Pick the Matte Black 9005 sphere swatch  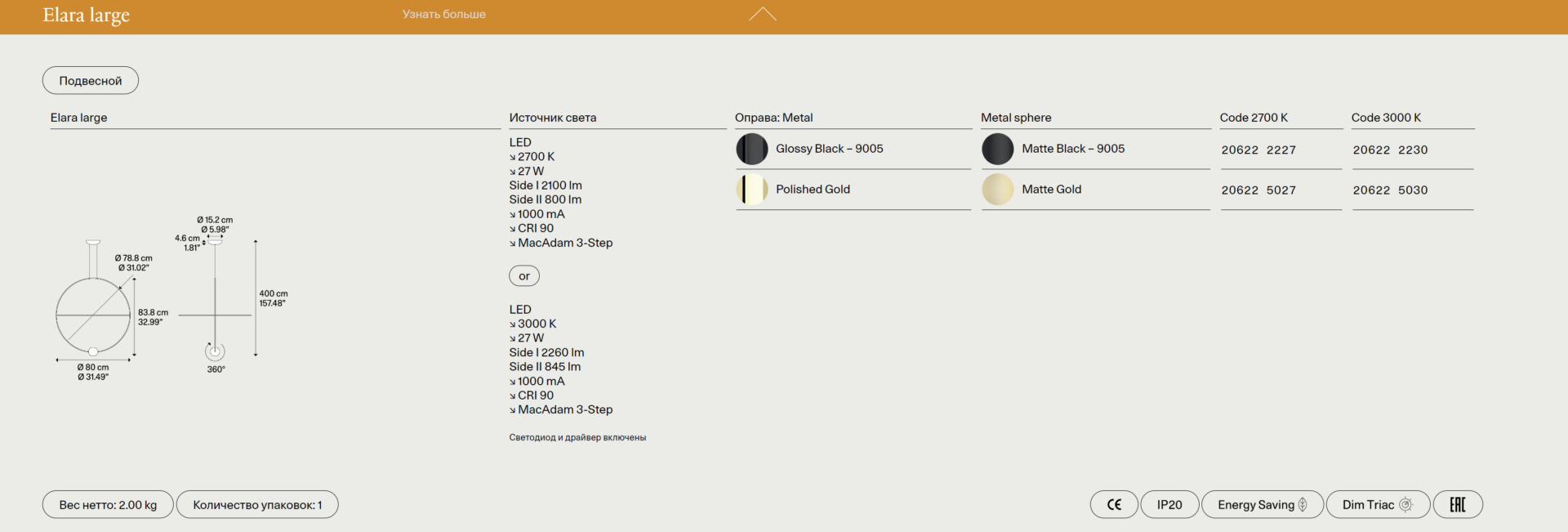coord(997,149)
